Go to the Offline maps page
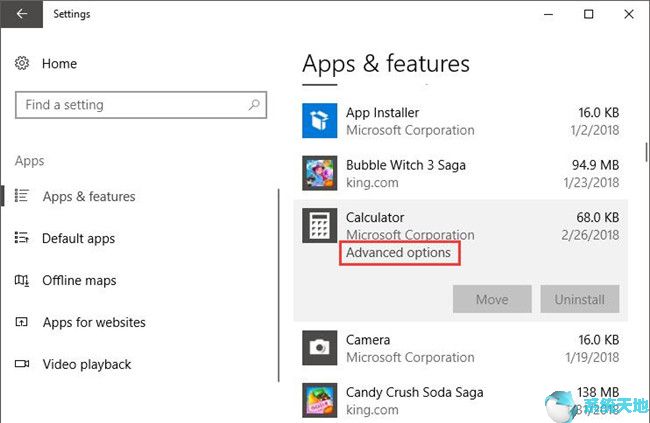The image size is (650, 423). pyautogui.click(x=79, y=280)
